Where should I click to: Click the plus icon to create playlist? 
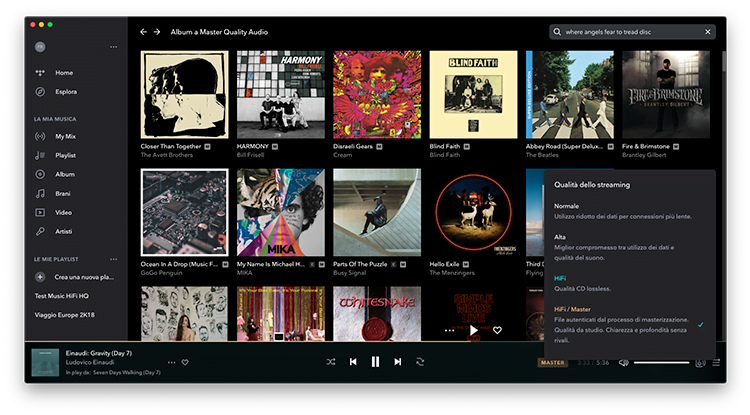[40, 277]
